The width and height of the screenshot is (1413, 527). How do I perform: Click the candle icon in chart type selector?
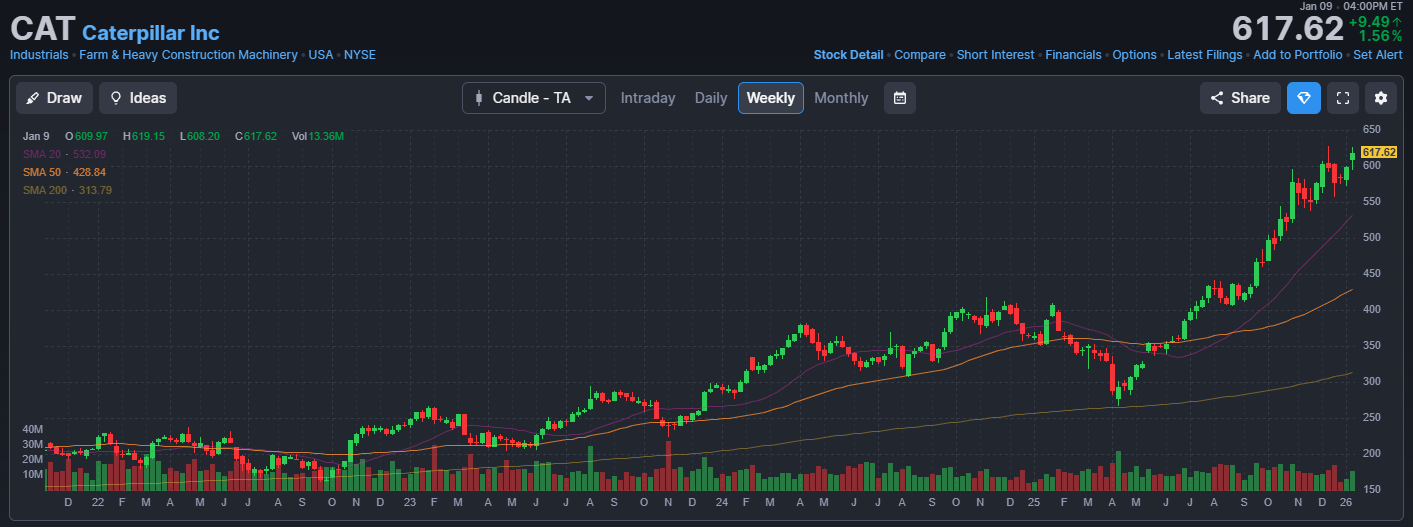tap(479, 98)
